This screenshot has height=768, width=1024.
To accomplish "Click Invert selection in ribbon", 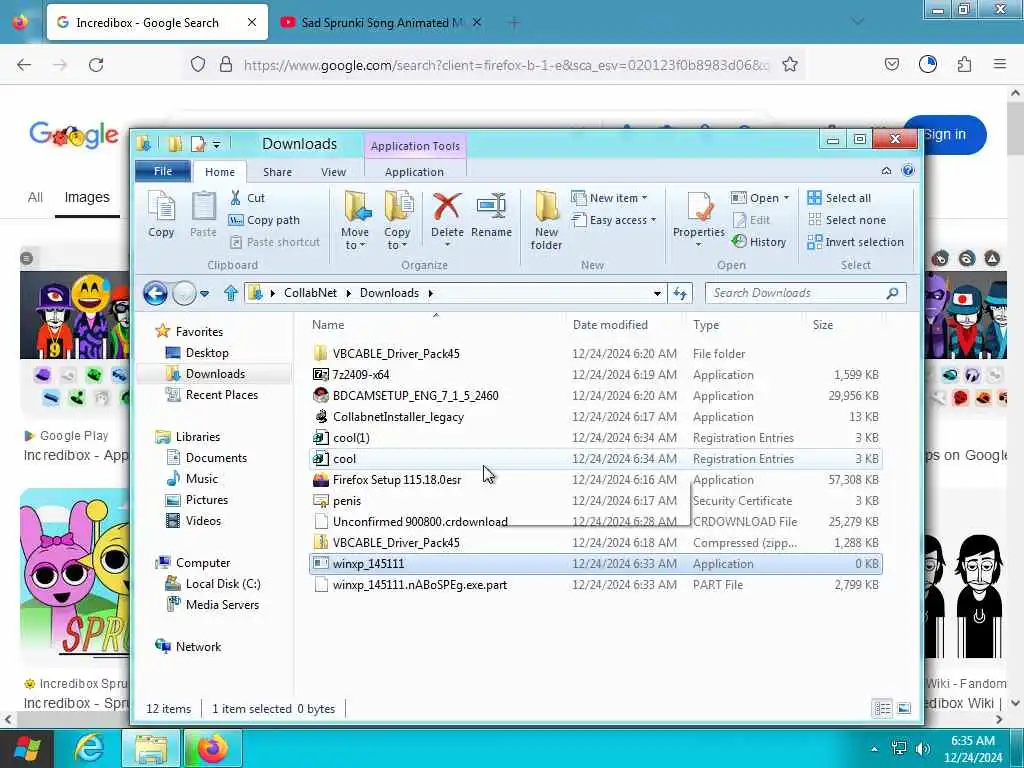I will coord(856,242).
